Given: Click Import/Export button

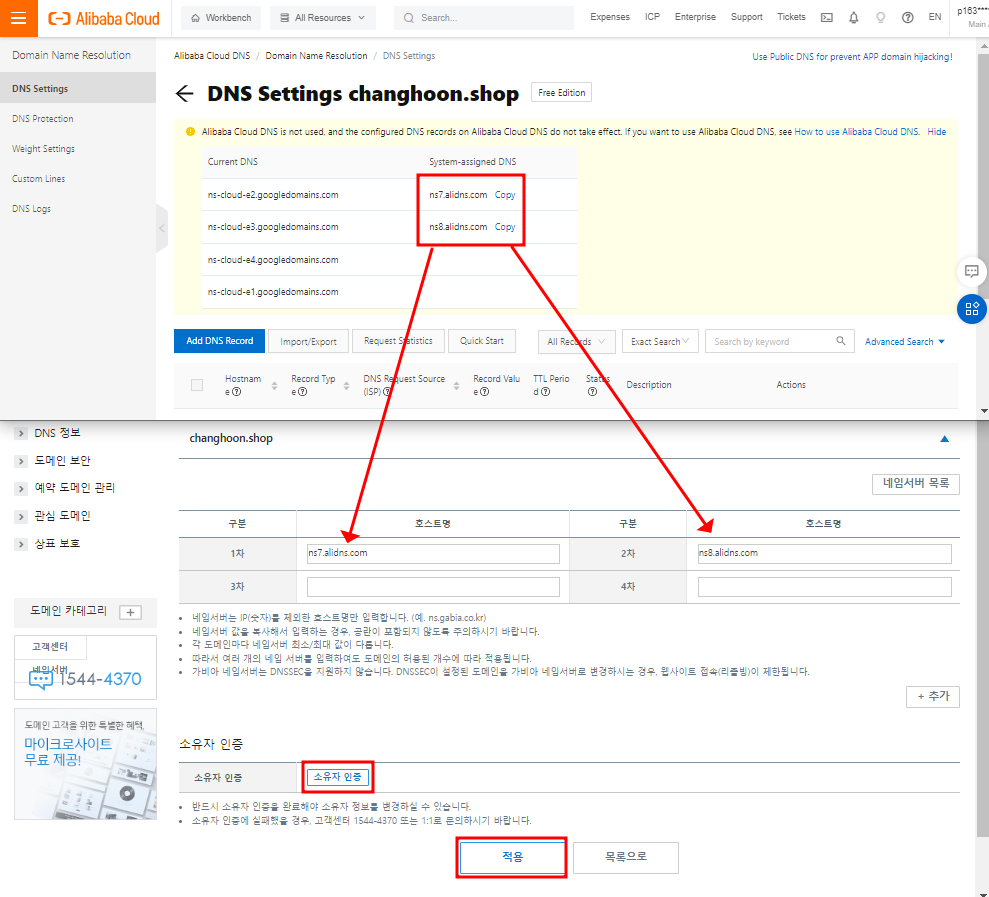Looking at the screenshot, I should point(308,341).
